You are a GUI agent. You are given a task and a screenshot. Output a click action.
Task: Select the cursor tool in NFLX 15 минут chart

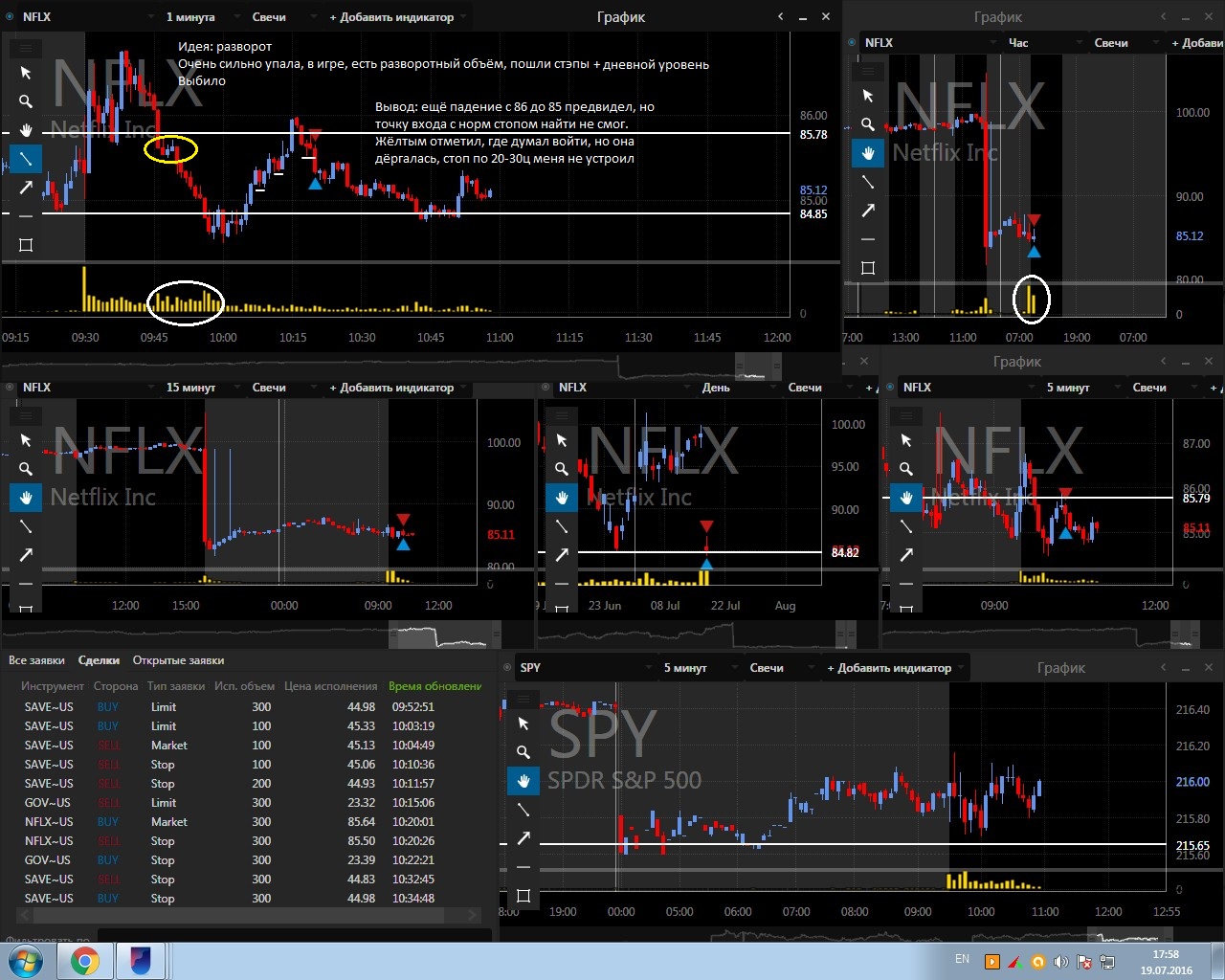point(26,440)
